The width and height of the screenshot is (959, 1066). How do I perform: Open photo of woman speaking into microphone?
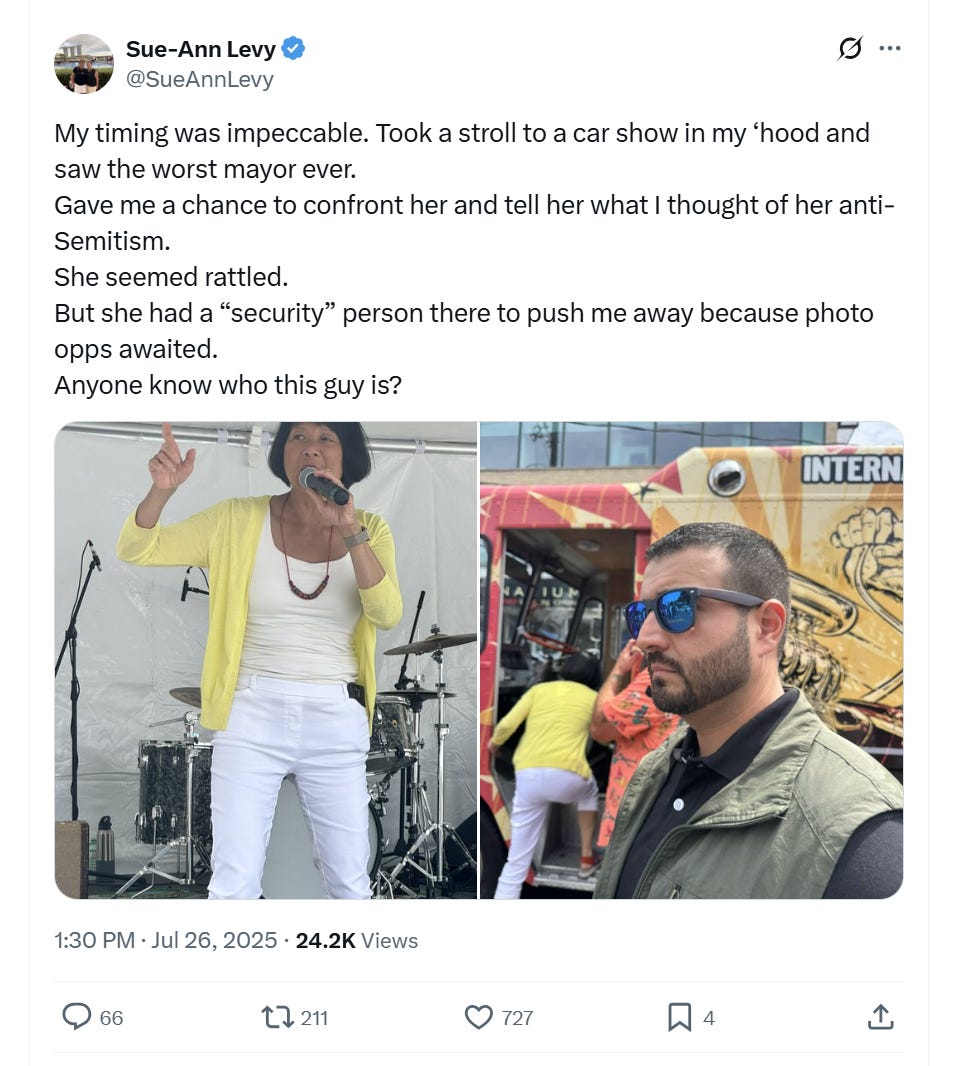[266, 660]
